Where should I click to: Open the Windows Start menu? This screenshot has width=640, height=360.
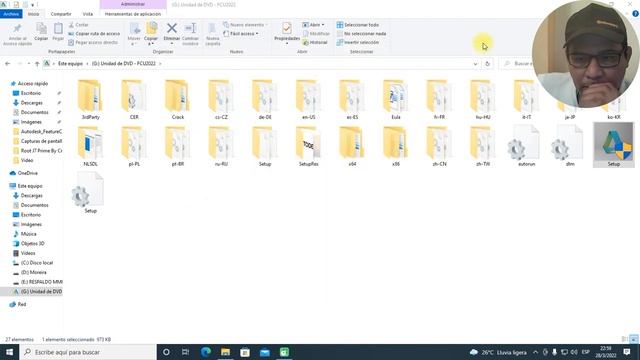coord(9,352)
